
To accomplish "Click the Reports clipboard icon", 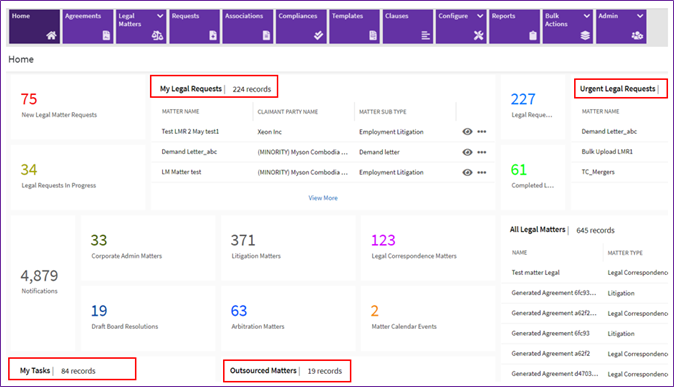I will pyautogui.click(x=533, y=35).
